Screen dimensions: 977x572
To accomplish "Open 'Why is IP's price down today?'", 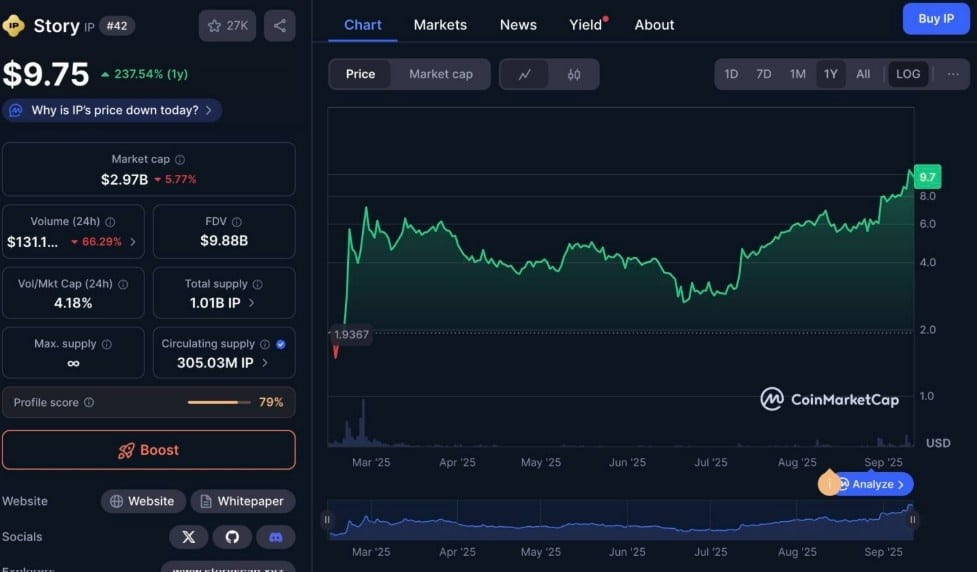I will click(x=112, y=110).
